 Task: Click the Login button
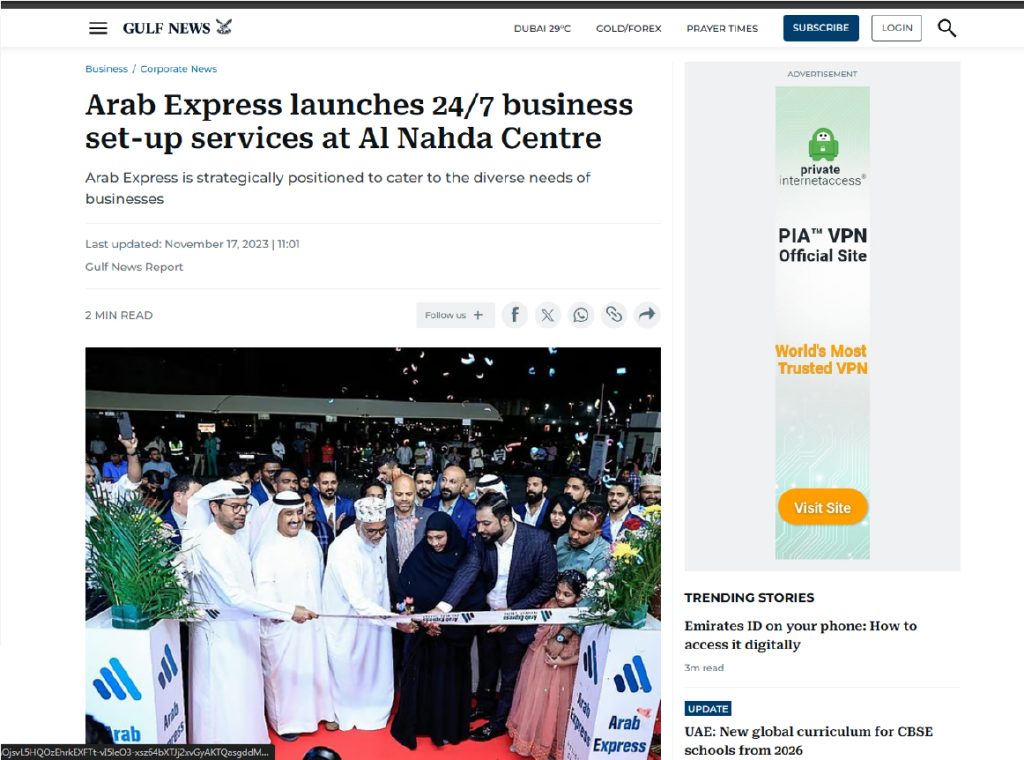point(897,28)
